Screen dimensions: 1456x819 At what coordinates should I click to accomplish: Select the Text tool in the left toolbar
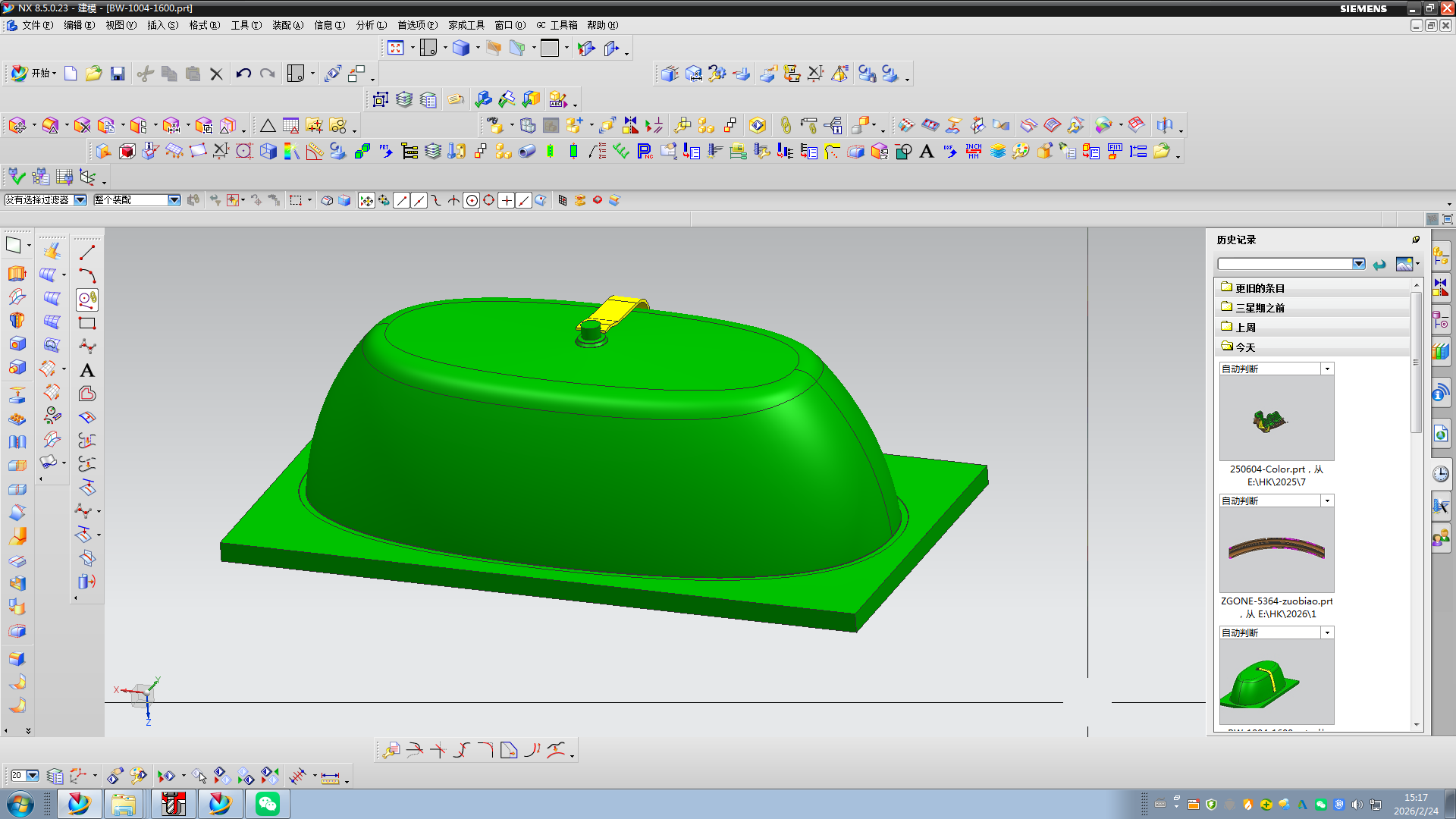(x=86, y=371)
